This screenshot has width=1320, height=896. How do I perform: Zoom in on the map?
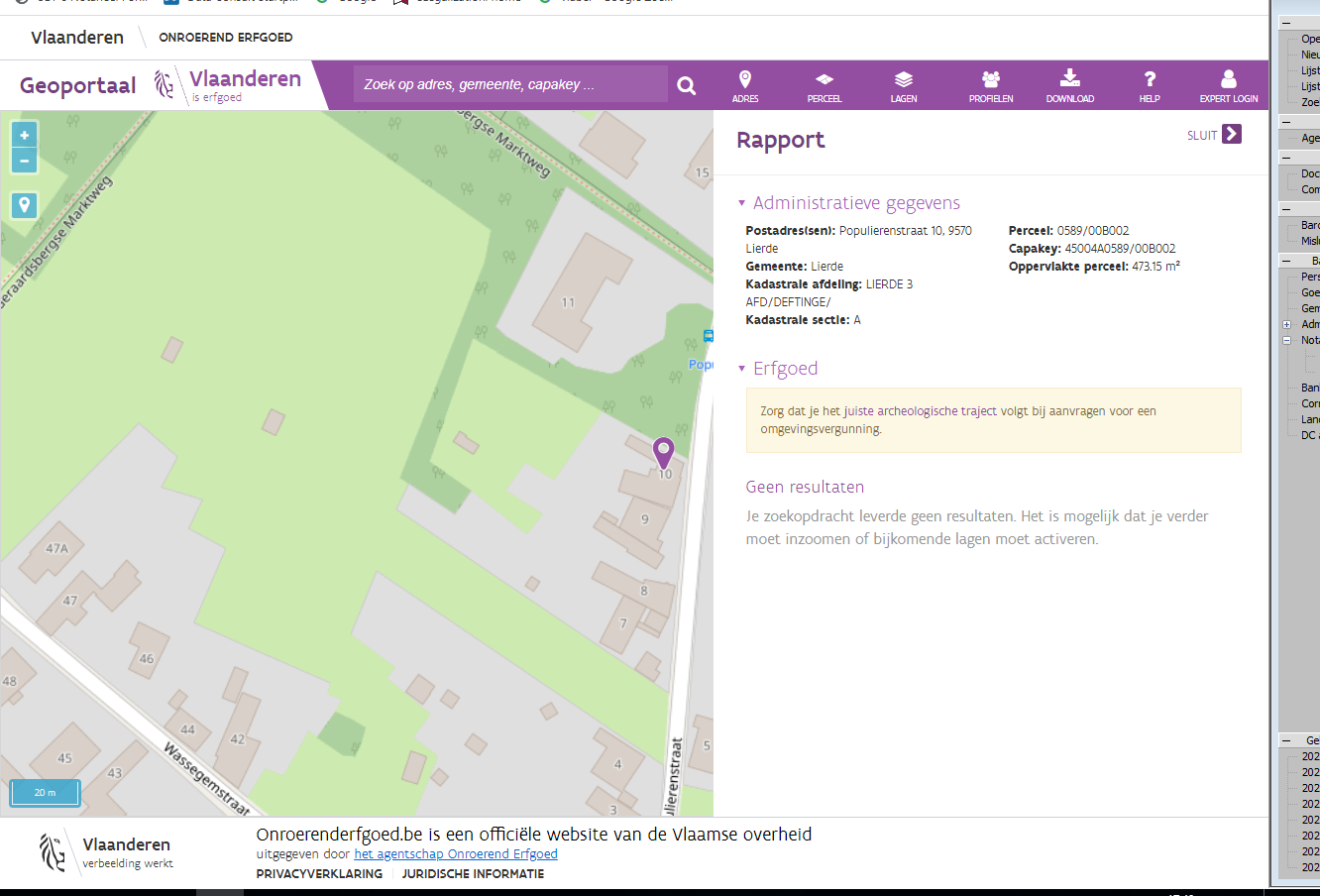pos(25,136)
